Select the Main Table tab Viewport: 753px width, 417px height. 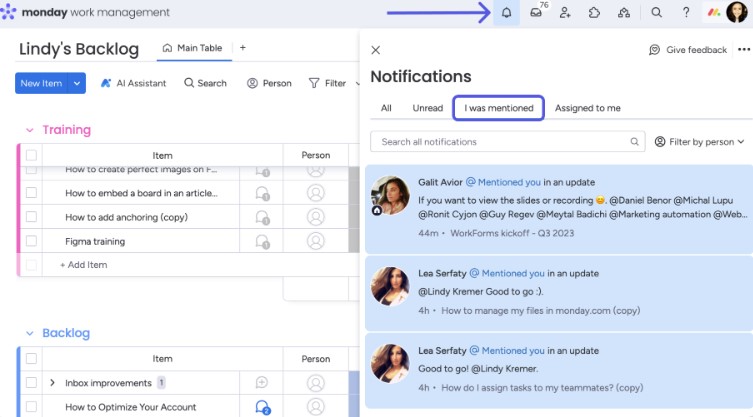pyautogui.click(x=193, y=48)
